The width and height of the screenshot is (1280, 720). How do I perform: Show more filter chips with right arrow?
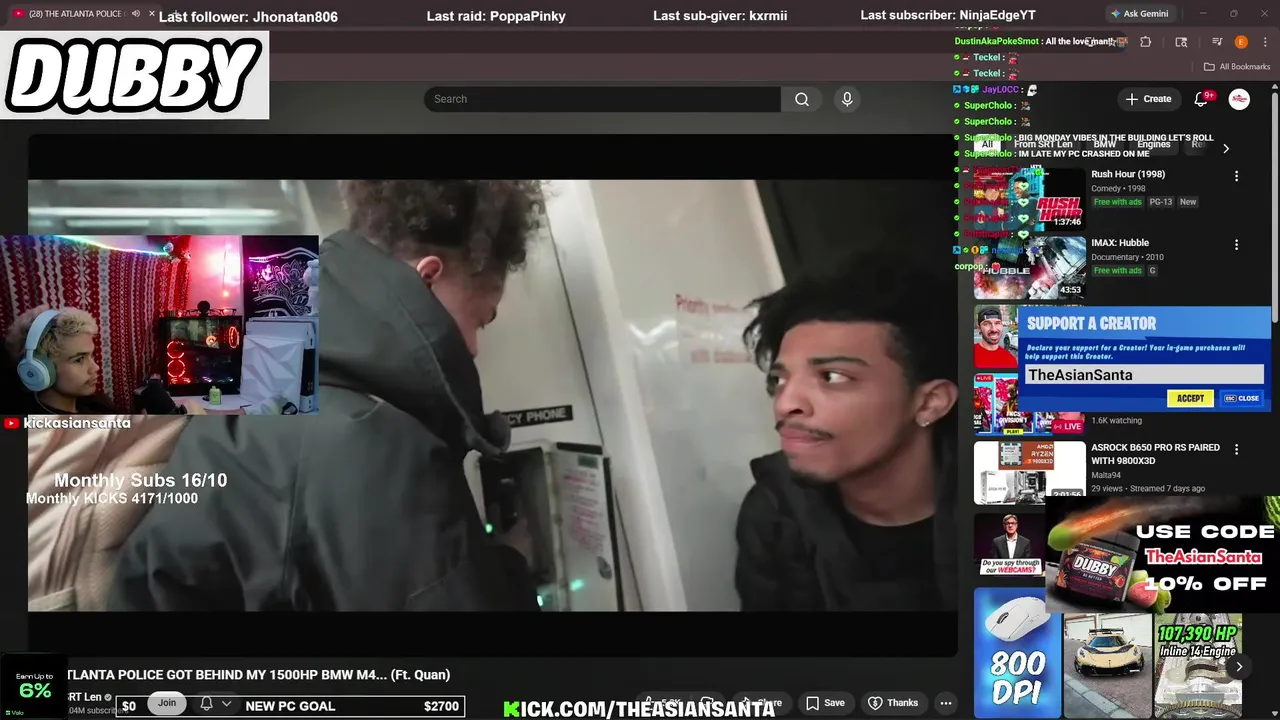click(x=1226, y=148)
